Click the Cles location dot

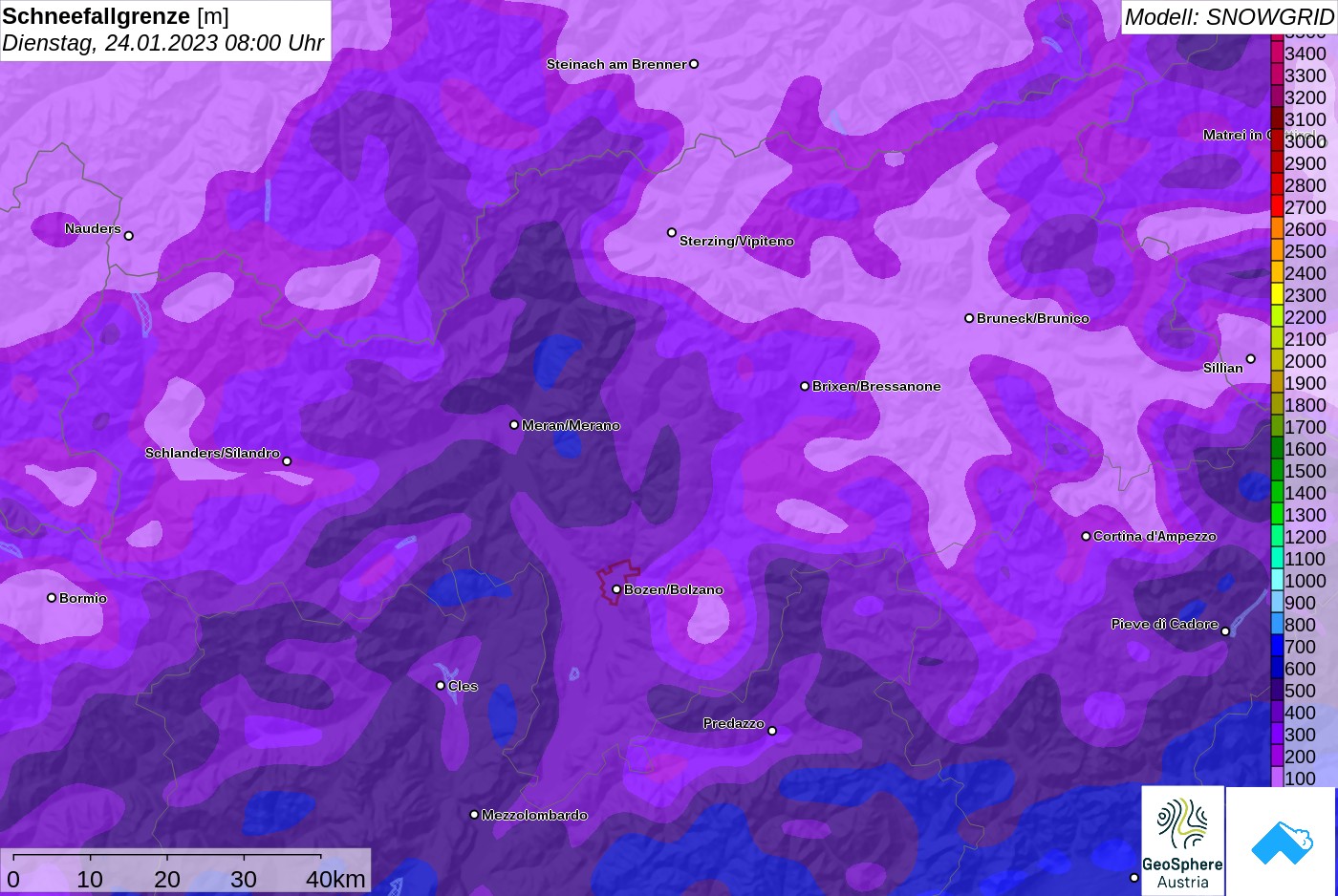(441, 685)
